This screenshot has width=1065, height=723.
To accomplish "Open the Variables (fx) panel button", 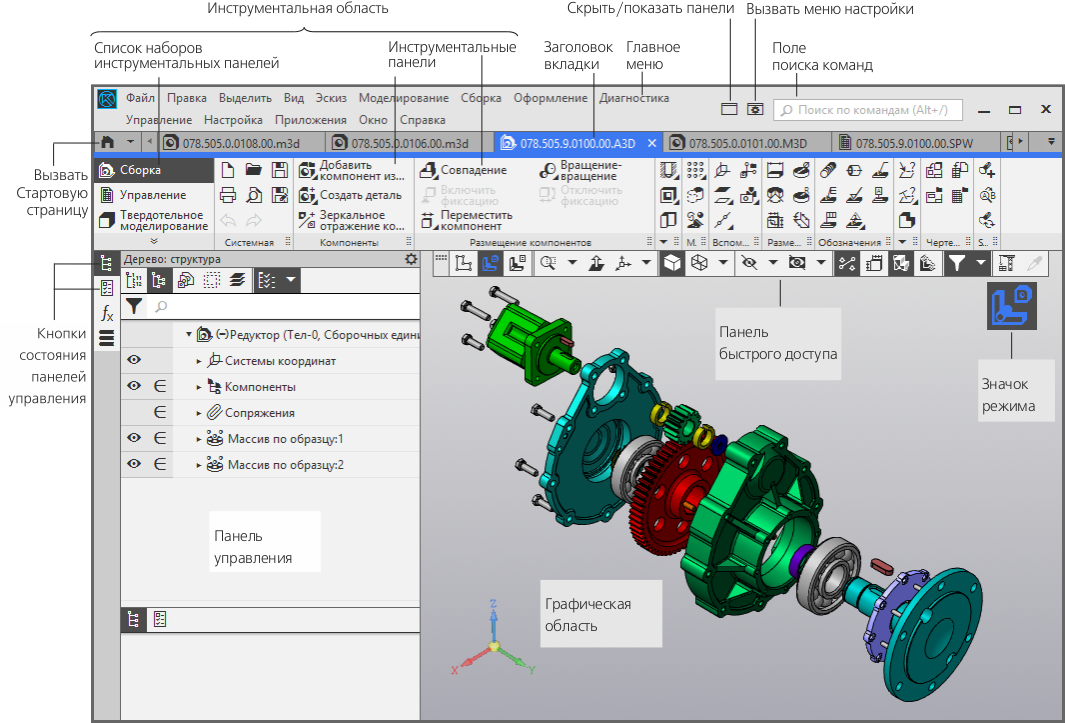I will click(x=107, y=313).
